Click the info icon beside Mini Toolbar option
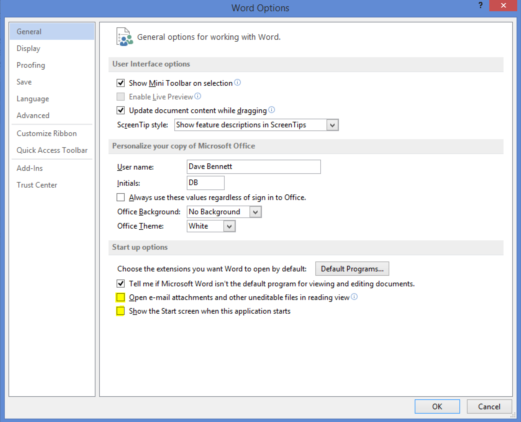521x422 pixels. point(237,82)
